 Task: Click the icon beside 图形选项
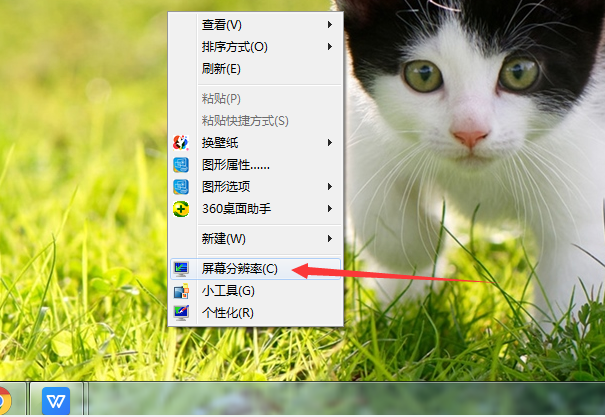click(181, 187)
